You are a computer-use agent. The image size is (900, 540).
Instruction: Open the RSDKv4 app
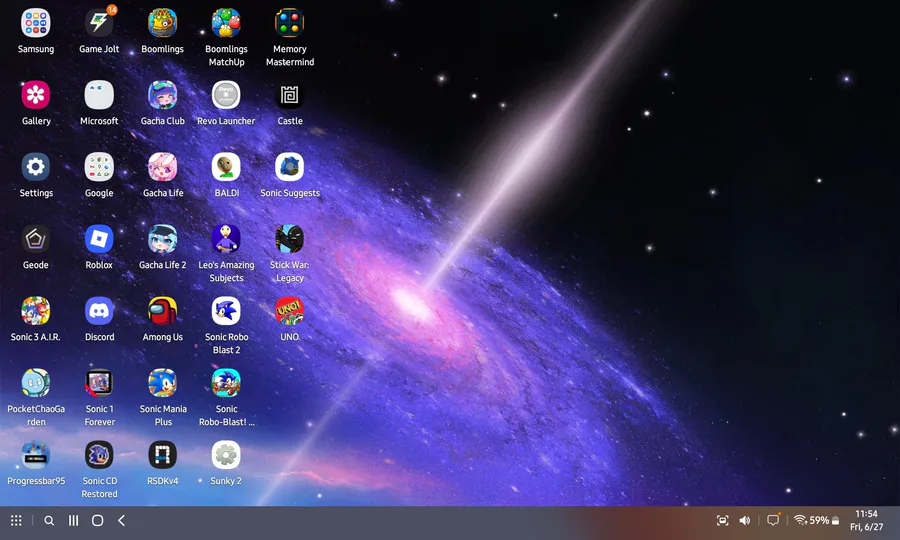[162, 455]
